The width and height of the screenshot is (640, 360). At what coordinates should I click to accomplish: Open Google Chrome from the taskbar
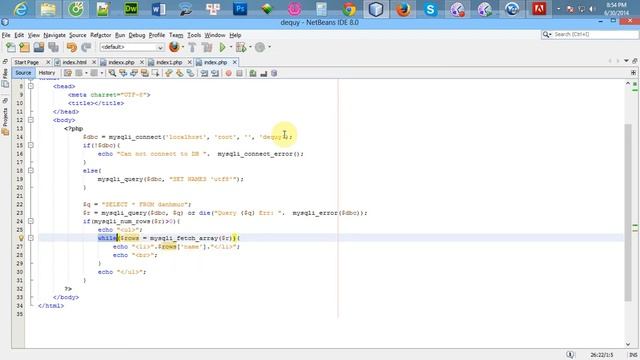349,9
